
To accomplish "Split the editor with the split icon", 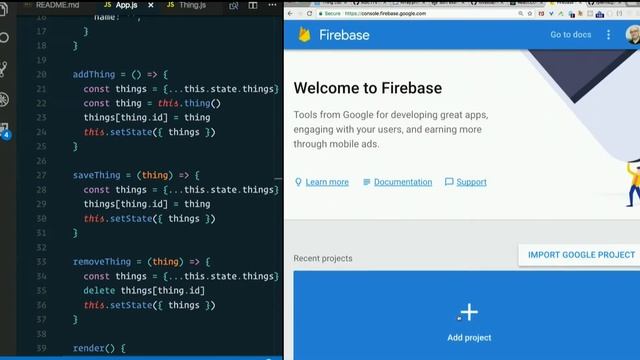I will (253, 5).
